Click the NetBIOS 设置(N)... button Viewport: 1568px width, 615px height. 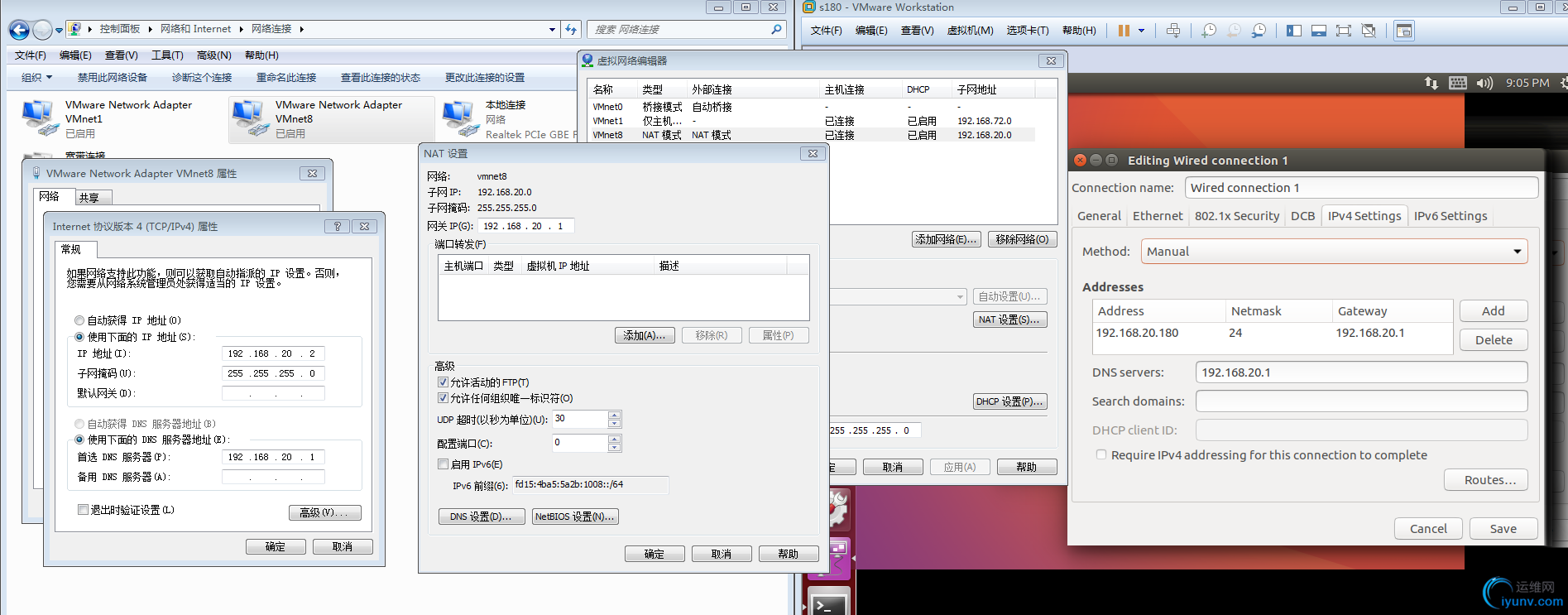tap(575, 517)
